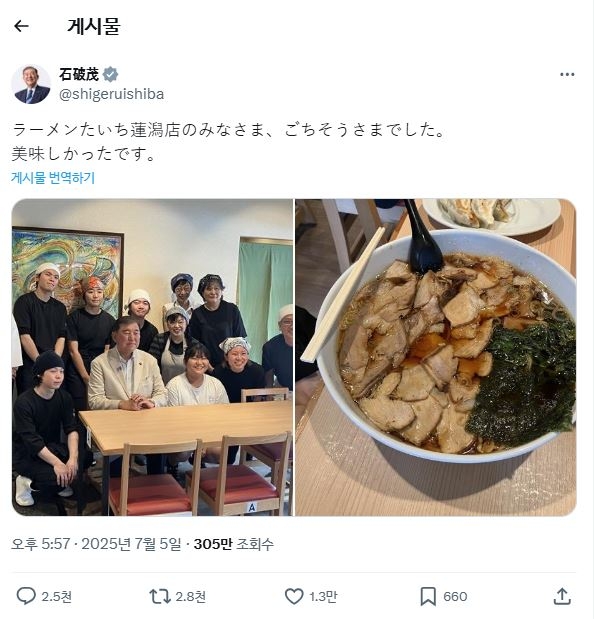Open the ramen bowl photo
594x619 pixels.
436,357
